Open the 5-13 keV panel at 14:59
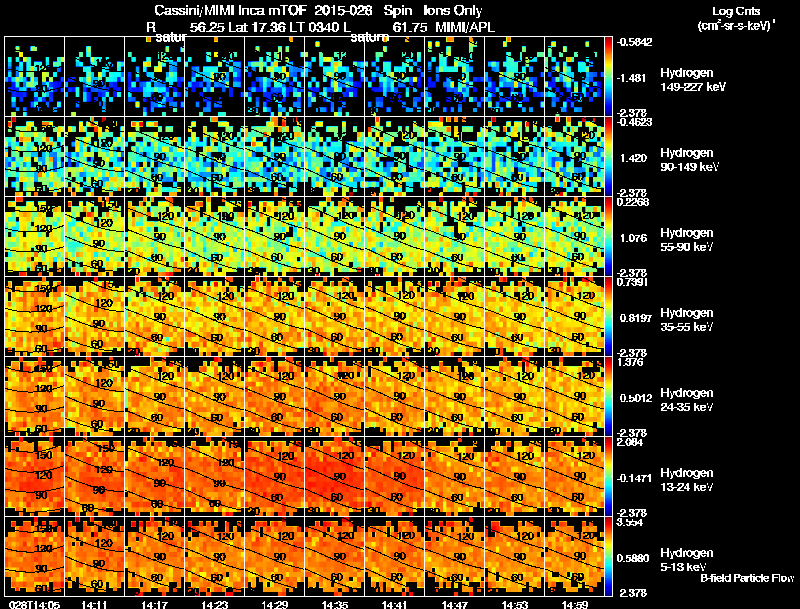This screenshot has width=800, height=609. click(574, 556)
